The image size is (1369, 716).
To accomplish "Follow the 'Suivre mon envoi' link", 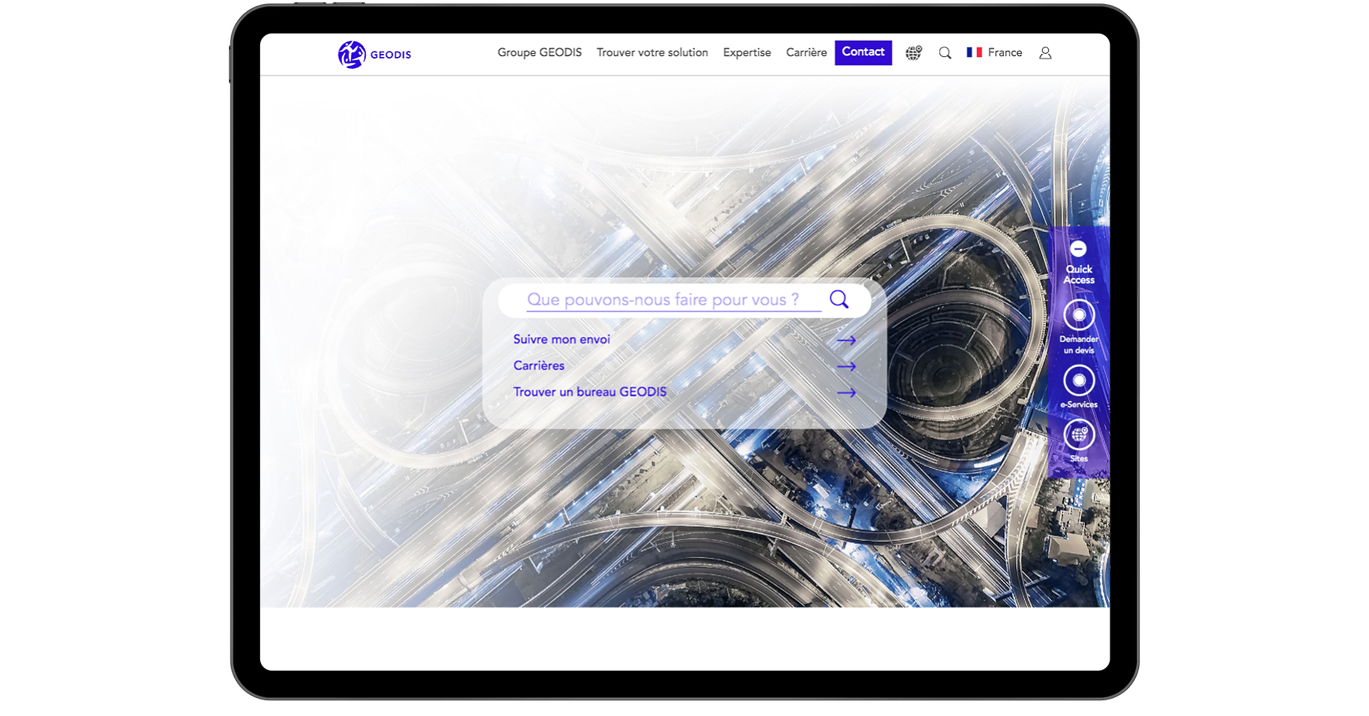I will point(561,340).
